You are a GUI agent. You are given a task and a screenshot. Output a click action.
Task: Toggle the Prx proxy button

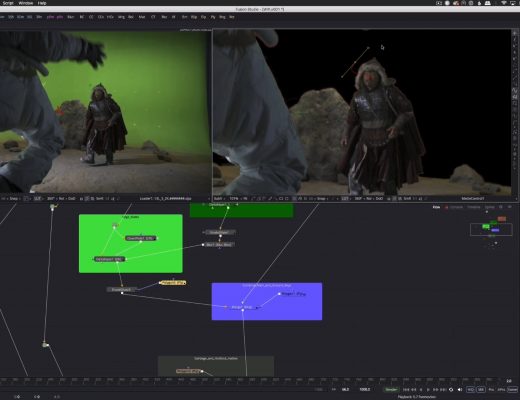click(x=491, y=389)
